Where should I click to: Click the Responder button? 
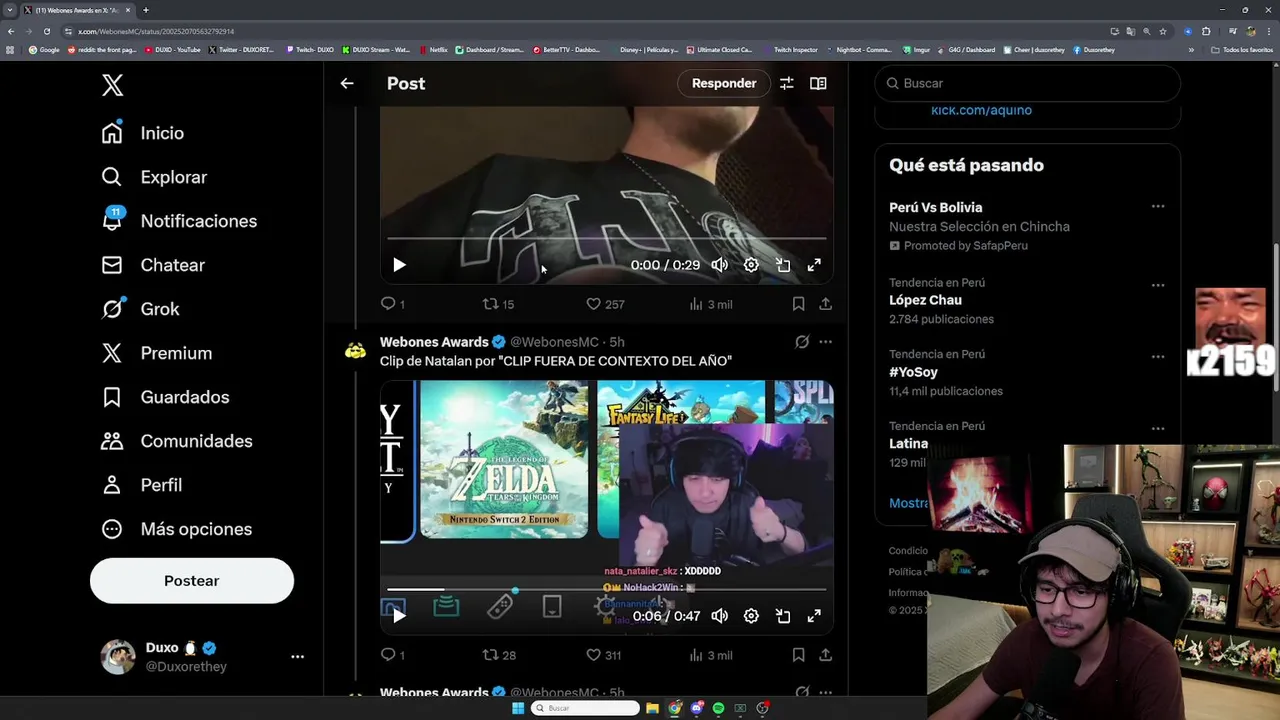[724, 83]
